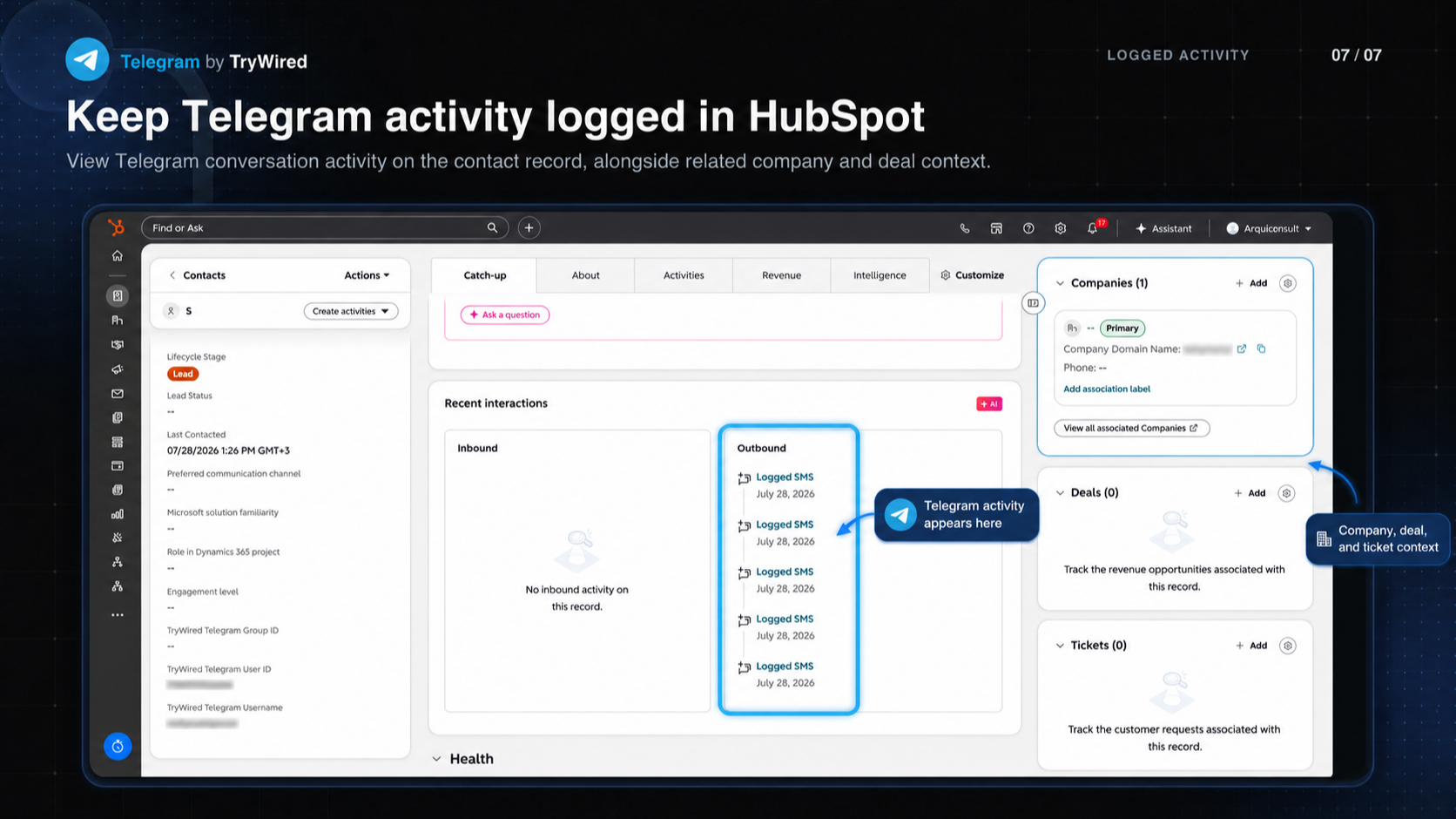Open the bar chart Reporting sidebar icon

click(117, 514)
